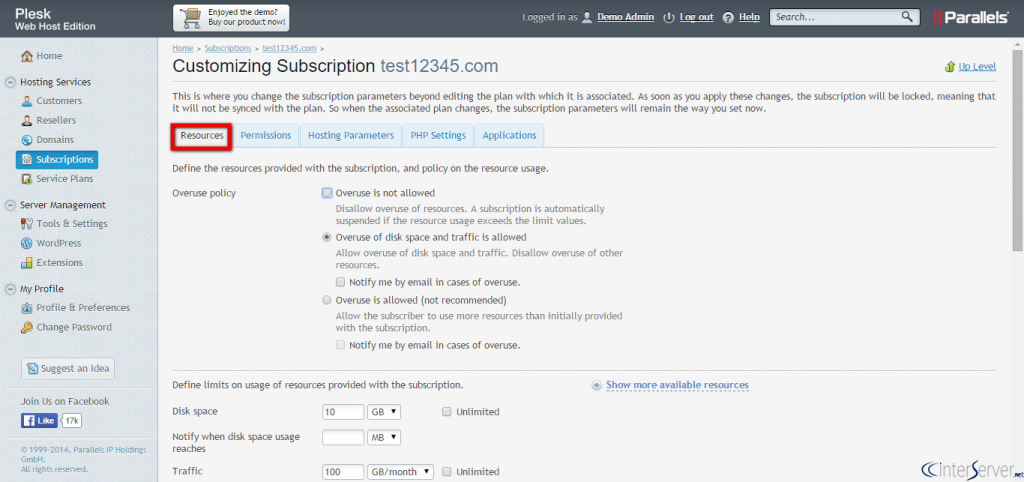Click the search magnifier icon
Viewport: 1024px width, 482px height.
tap(906, 17)
